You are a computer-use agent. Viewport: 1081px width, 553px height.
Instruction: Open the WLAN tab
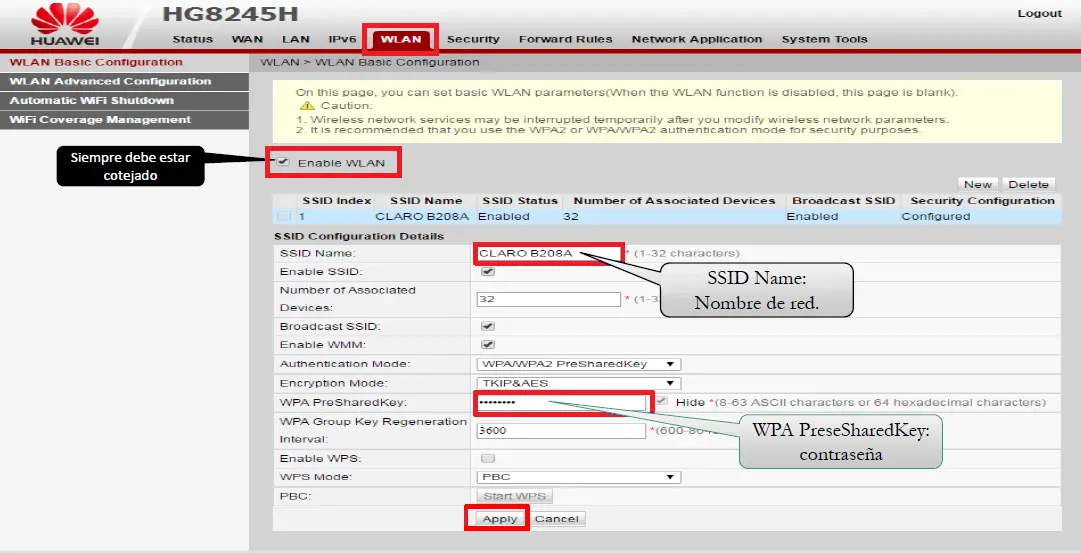[x=401, y=39]
